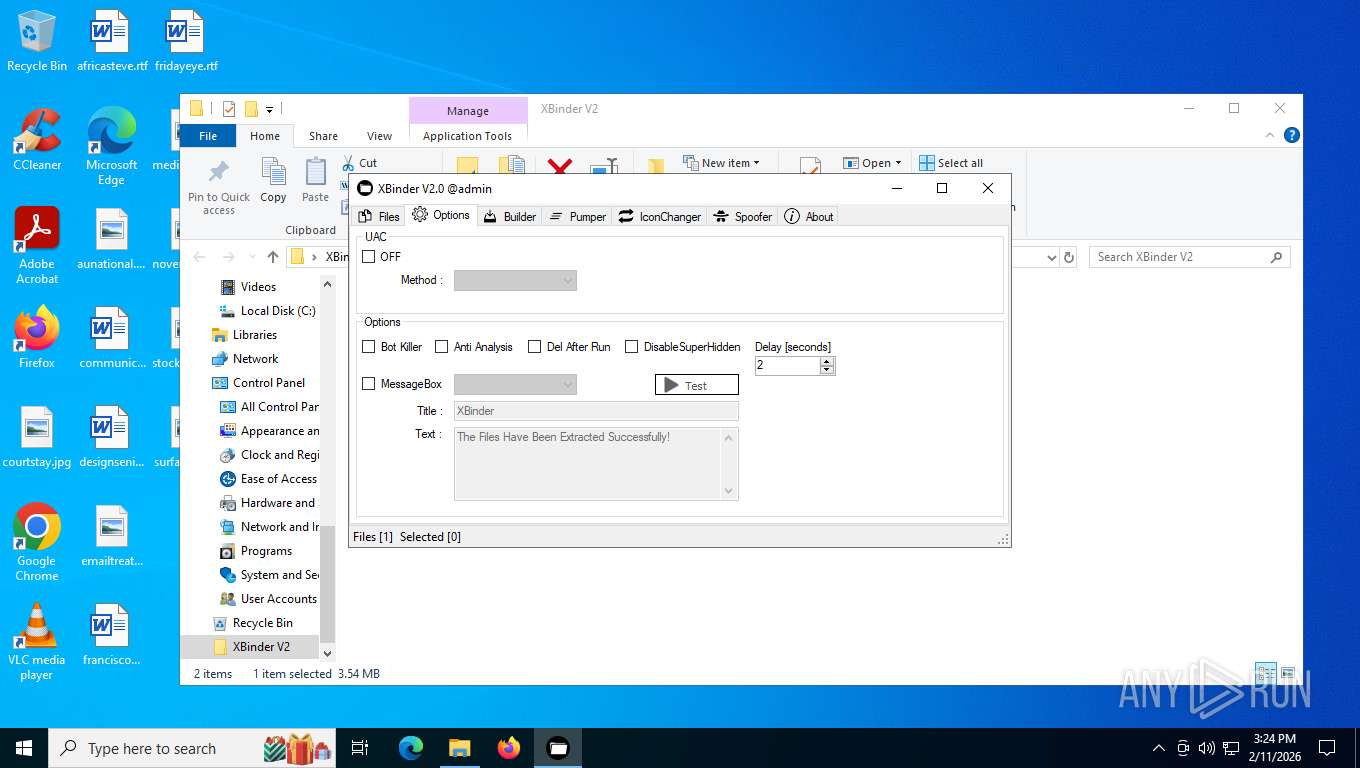Click the message Title input field
Viewport: 1360px width, 768px height.
pyautogui.click(x=596, y=411)
